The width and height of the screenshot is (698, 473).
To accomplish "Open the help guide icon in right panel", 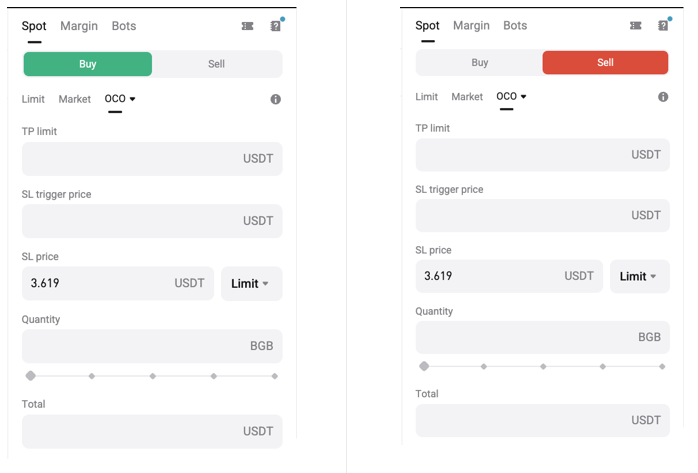I will (x=663, y=26).
